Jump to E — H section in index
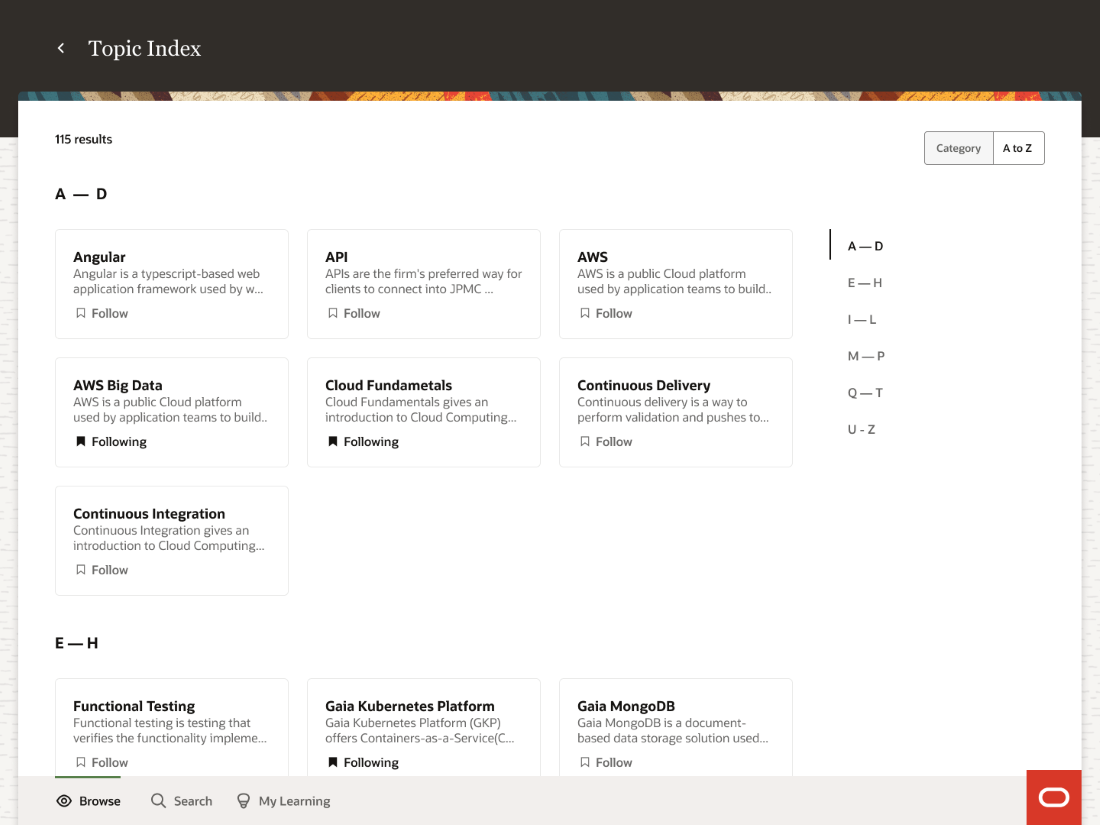The height and width of the screenshot is (825, 1100). pyautogui.click(x=864, y=283)
